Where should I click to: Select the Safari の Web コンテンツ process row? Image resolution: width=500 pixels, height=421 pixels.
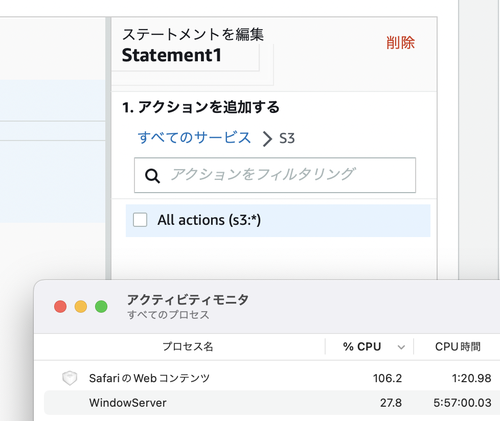point(272,378)
